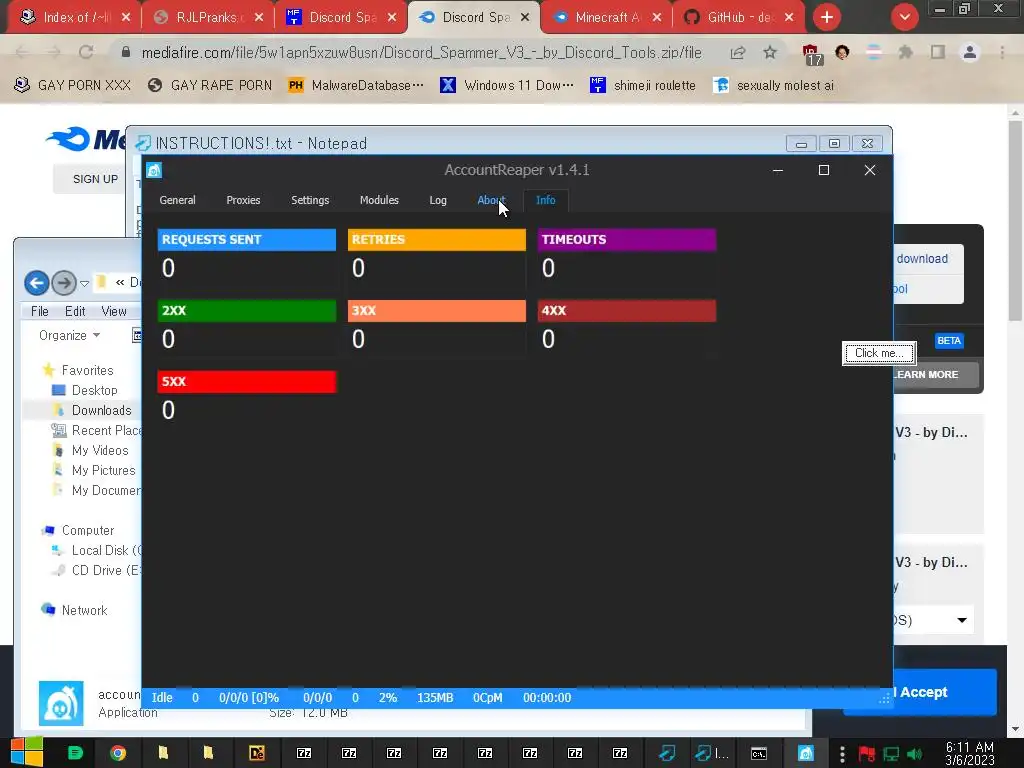Image resolution: width=1024 pixels, height=768 pixels.
Task: Go forward in Chrome browser history
Action: pyautogui.click(x=54, y=52)
